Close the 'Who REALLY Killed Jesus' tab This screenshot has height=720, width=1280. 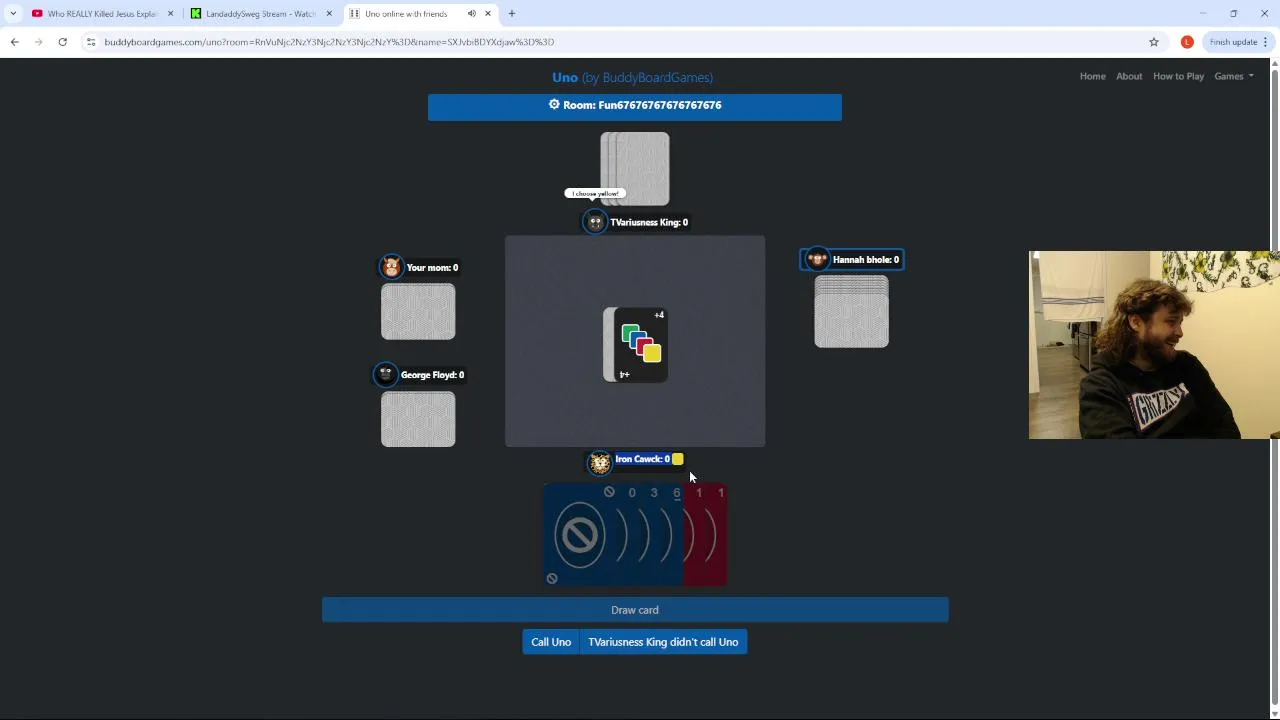point(170,14)
